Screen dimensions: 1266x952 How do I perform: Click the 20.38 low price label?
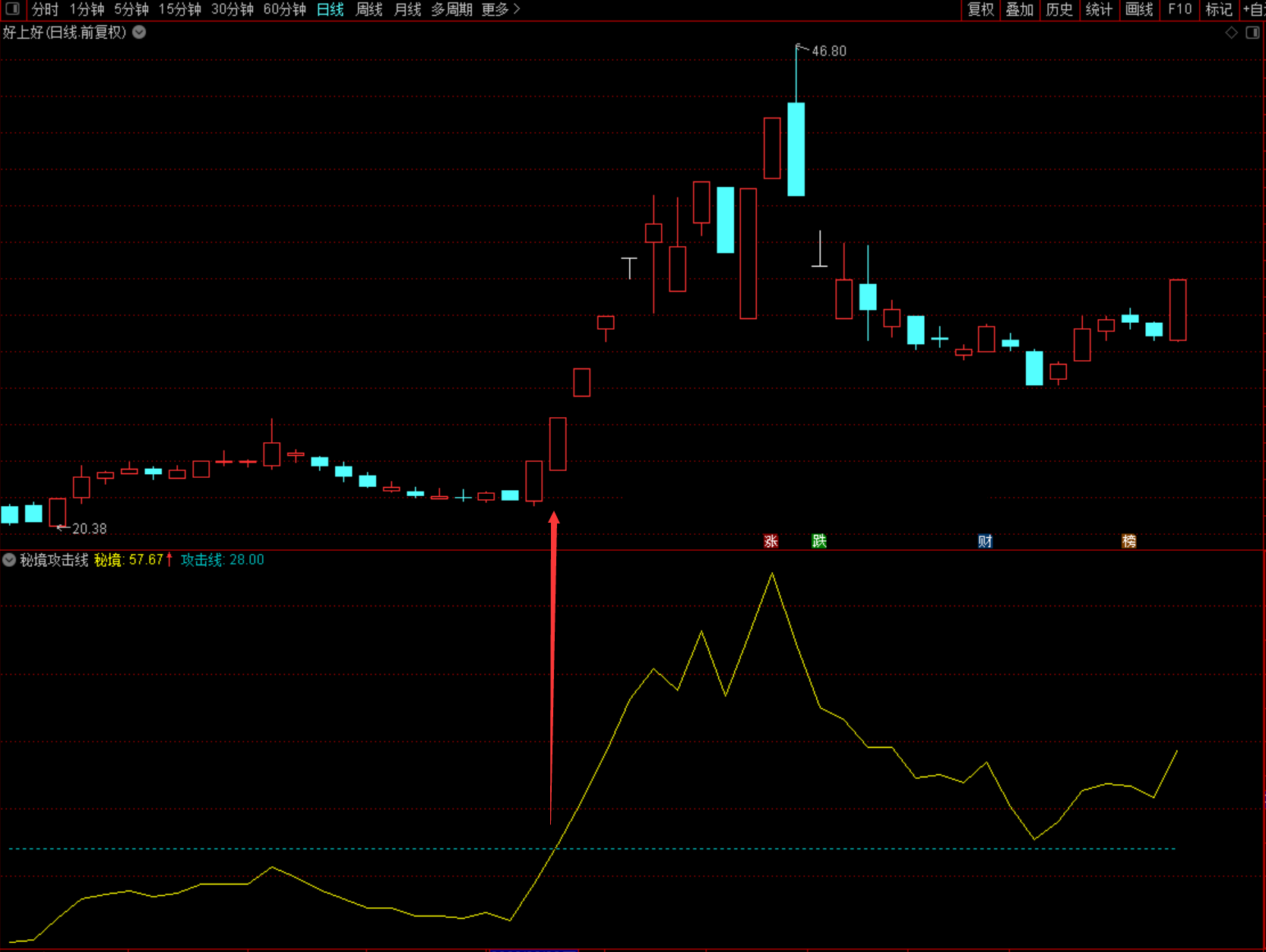[x=90, y=528]
